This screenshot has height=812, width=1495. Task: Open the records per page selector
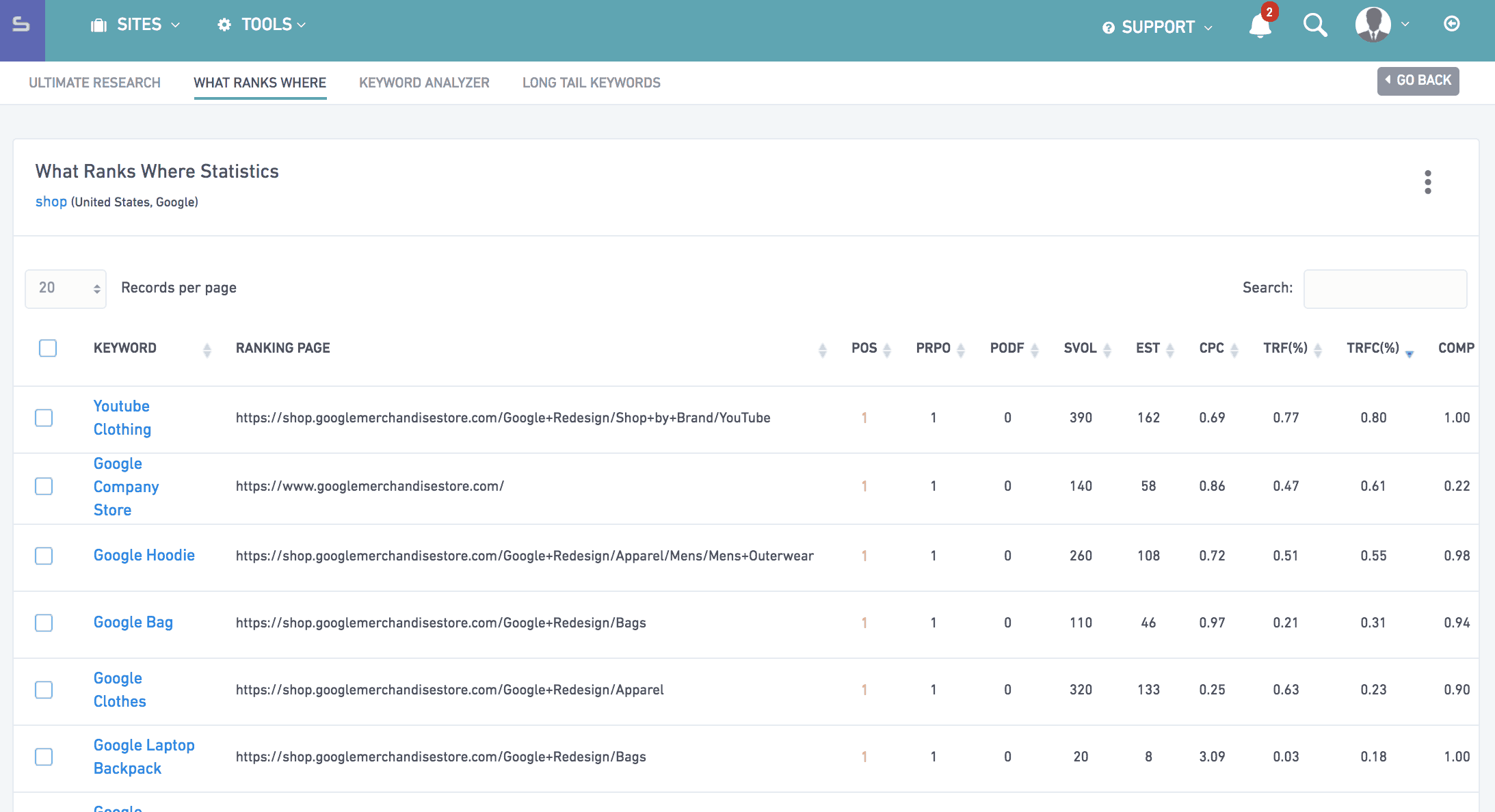pyautogui.click(x=66, y=288)
